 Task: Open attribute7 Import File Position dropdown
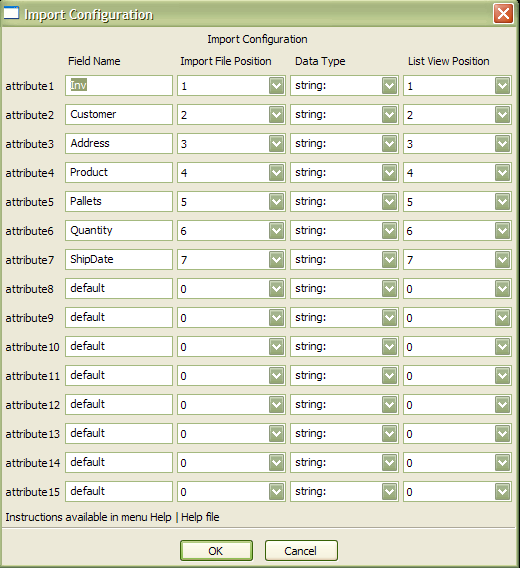(277, 259)
